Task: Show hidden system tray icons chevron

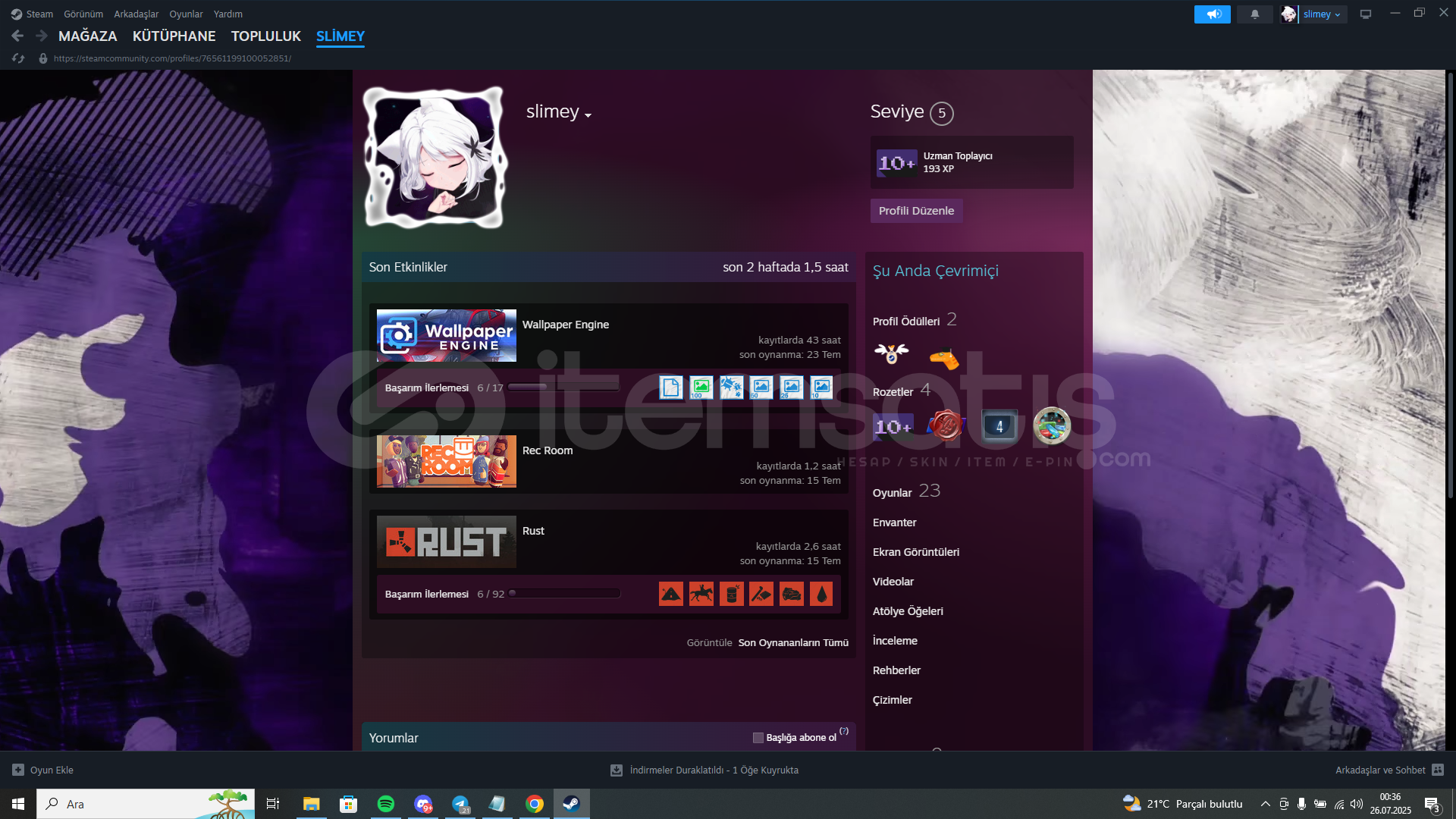Action: coord(1265,804)
